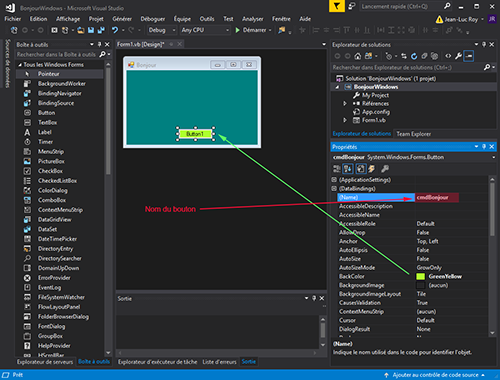
Task: Click the Undo toolbar icon
Action: point(115,30)
